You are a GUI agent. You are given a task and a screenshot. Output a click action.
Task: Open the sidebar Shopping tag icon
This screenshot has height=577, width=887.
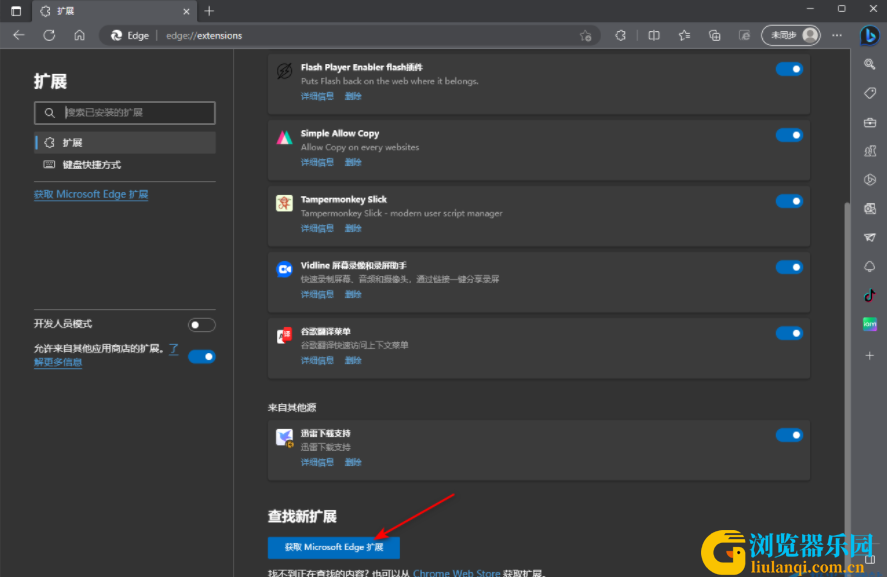pos(870,93)
